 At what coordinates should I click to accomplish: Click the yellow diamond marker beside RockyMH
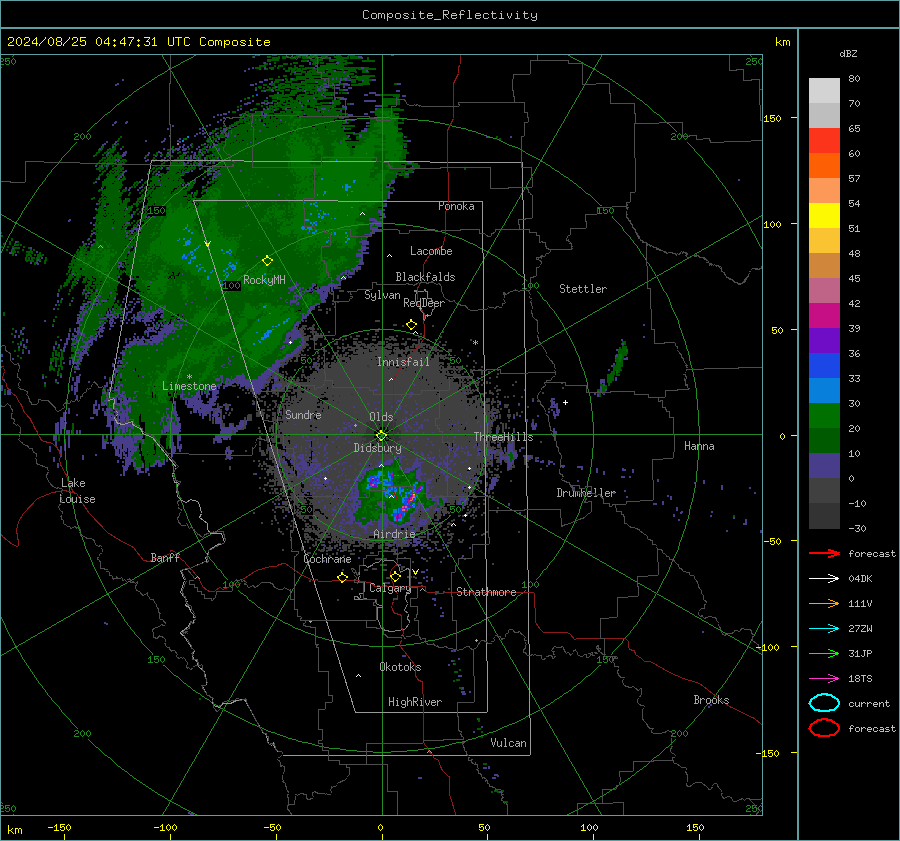[267, 261]
